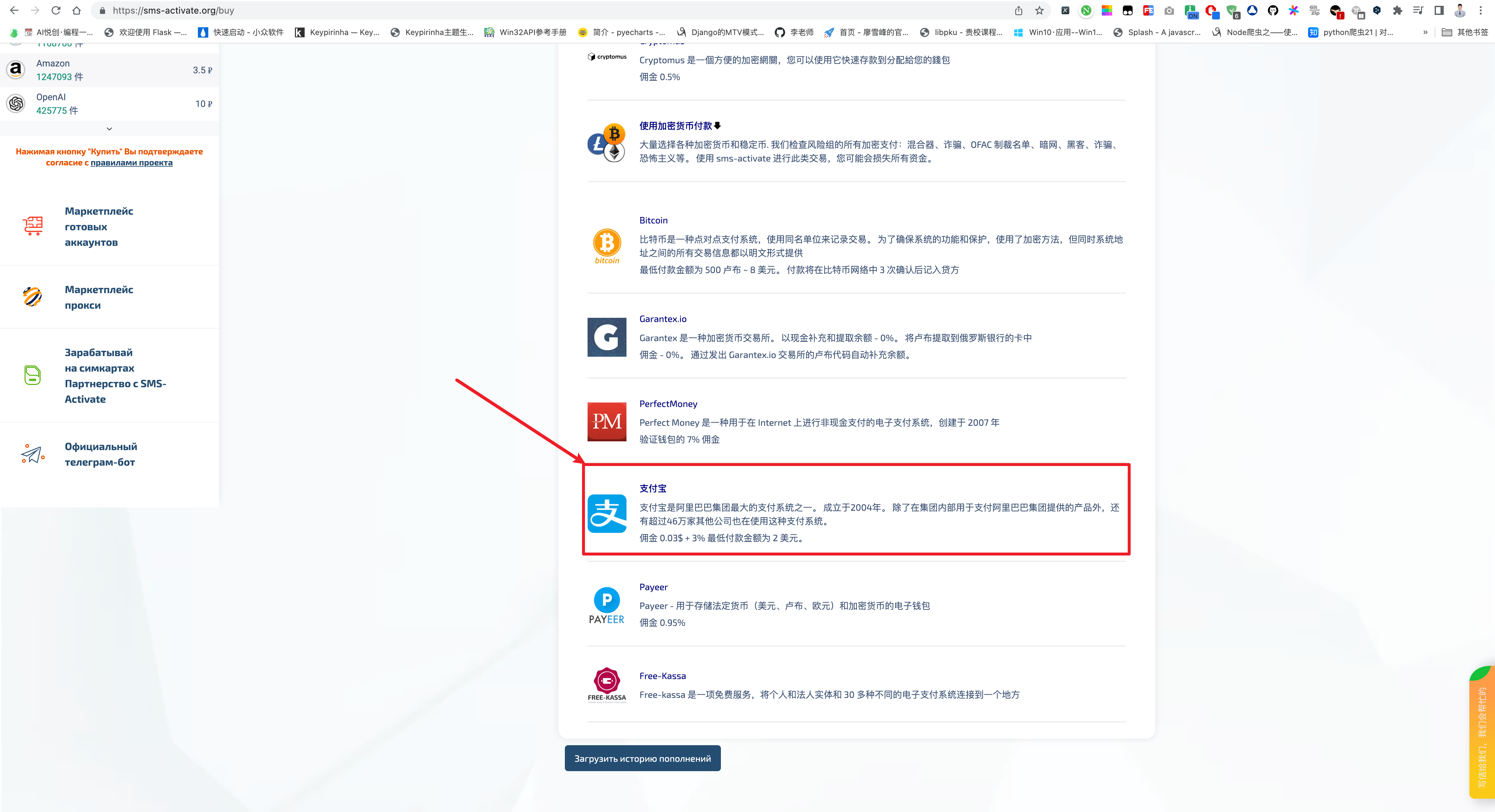Open Официальный телеграм-бот link

[x=101, y=454]
